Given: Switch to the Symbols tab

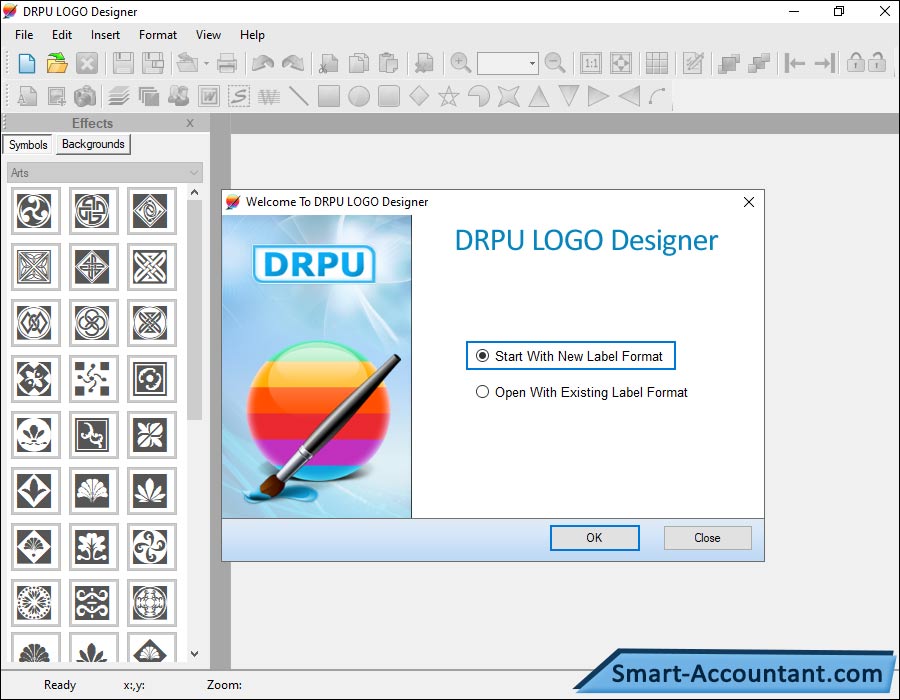Looking at the screenshot, I should [x=28, y=145].
